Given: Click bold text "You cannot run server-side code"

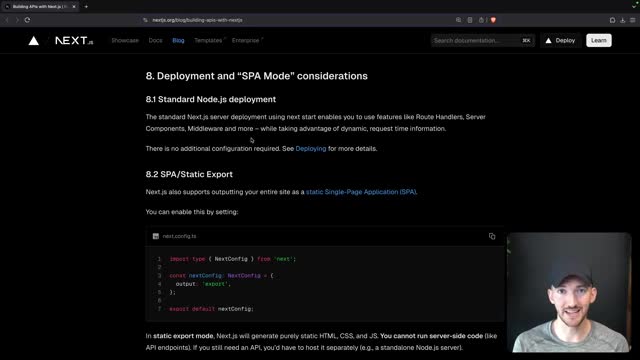Looking at the screenshot, I should 431,336.
